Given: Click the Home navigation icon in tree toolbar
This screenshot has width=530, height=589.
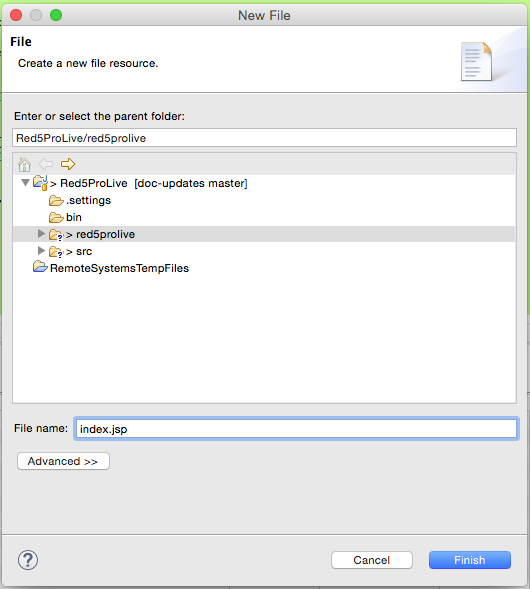Looking at the screenshot, I should (x=24, y=164).
